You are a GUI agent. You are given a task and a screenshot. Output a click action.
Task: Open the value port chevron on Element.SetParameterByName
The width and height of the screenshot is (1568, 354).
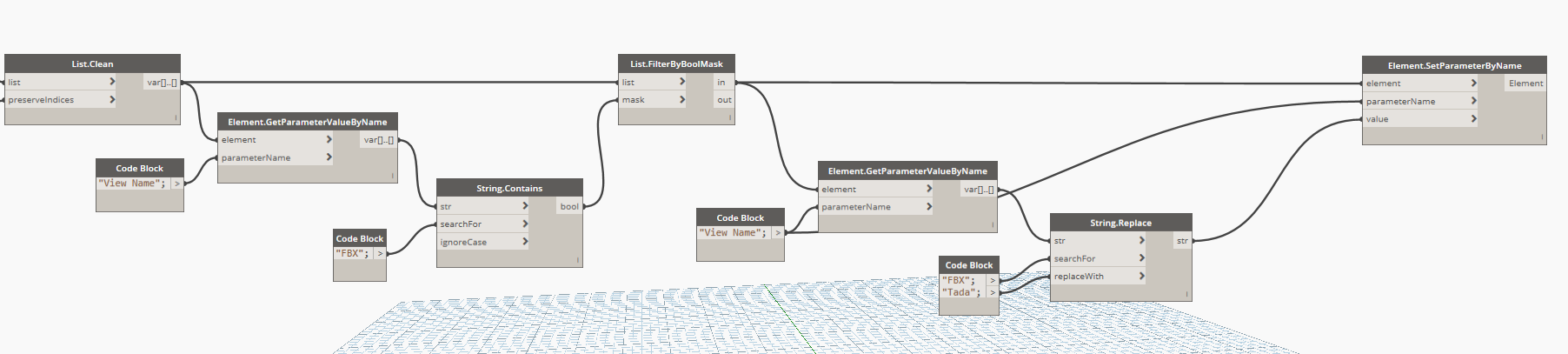click(1473, 119)
